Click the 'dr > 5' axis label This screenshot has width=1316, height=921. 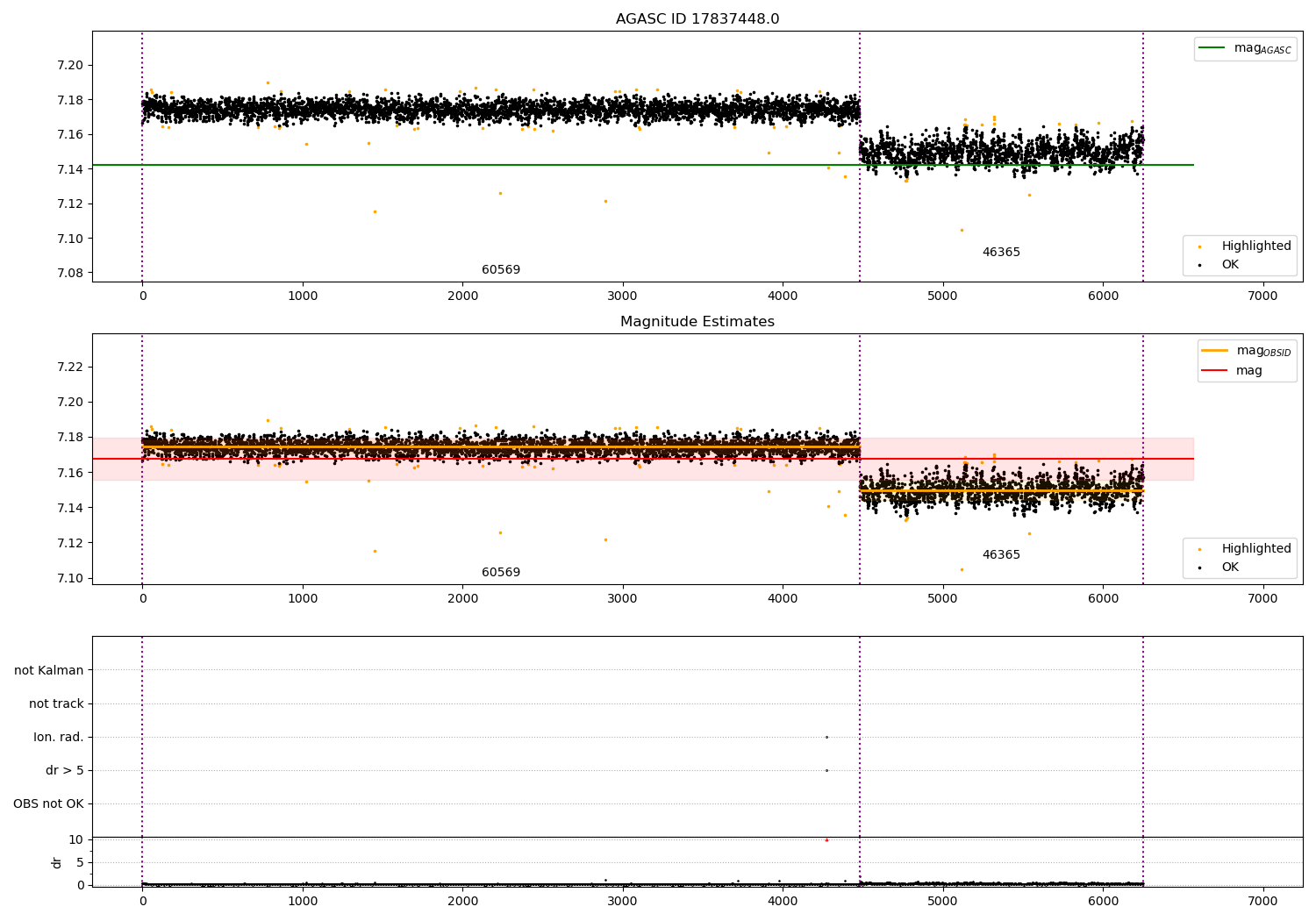click(x=65, y=770)
